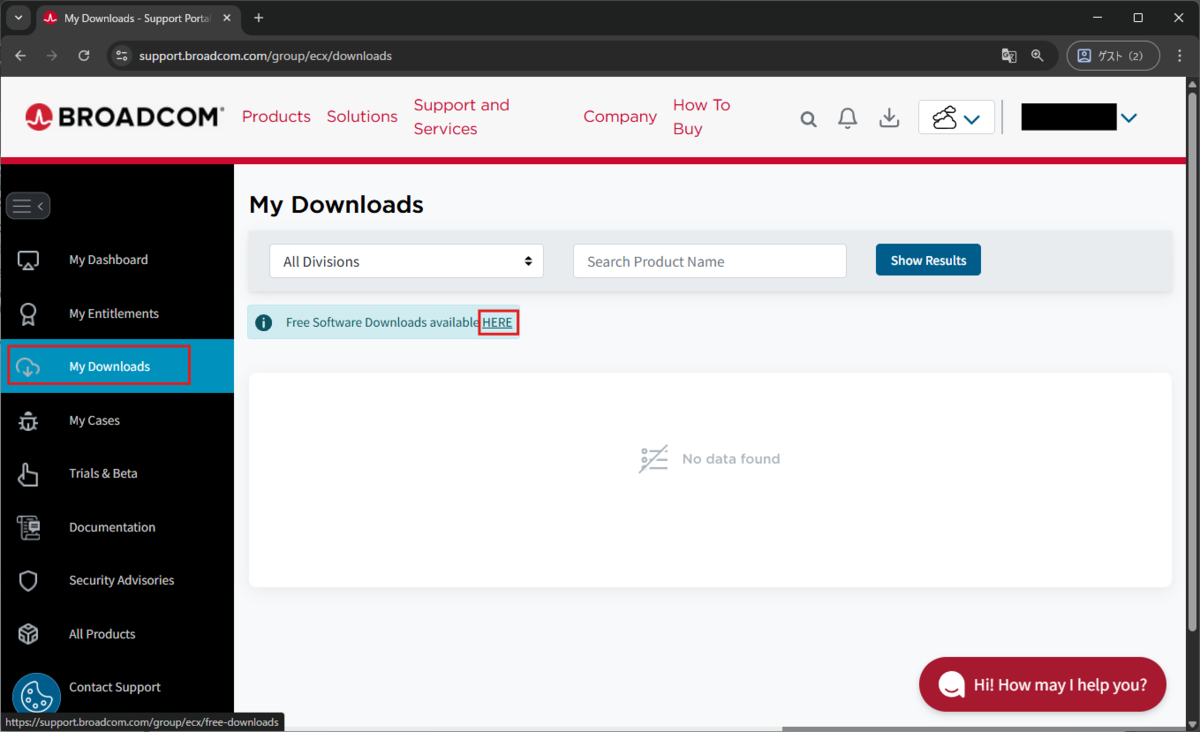Click the site information icon in address bar
The image size is (1200, 732).
122,56
